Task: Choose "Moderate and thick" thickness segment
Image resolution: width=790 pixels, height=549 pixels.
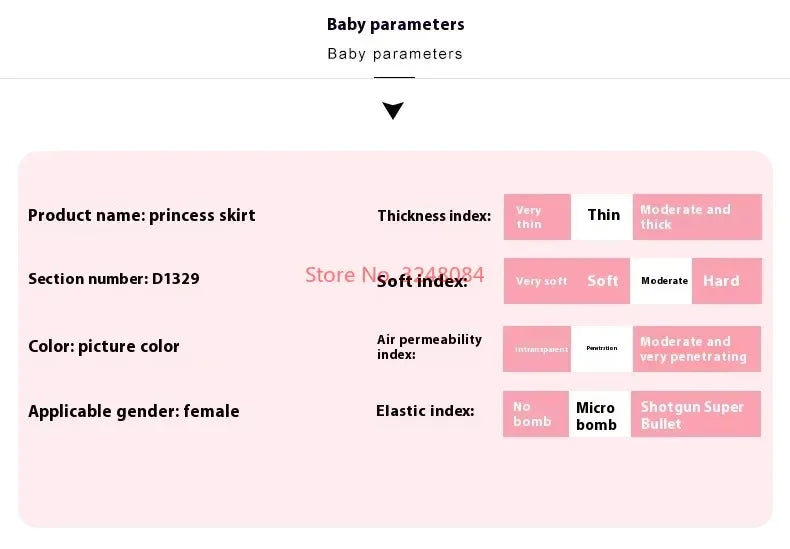Action: (x=697, y=217)
